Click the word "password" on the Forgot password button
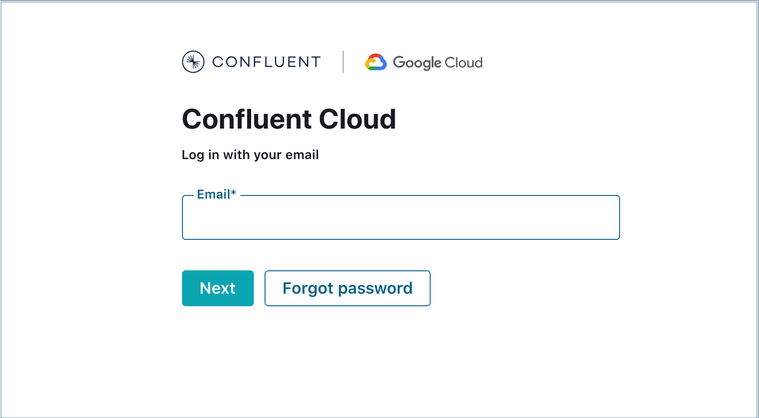This screenshot has width=759, height=418. click(x=375, y=288)
